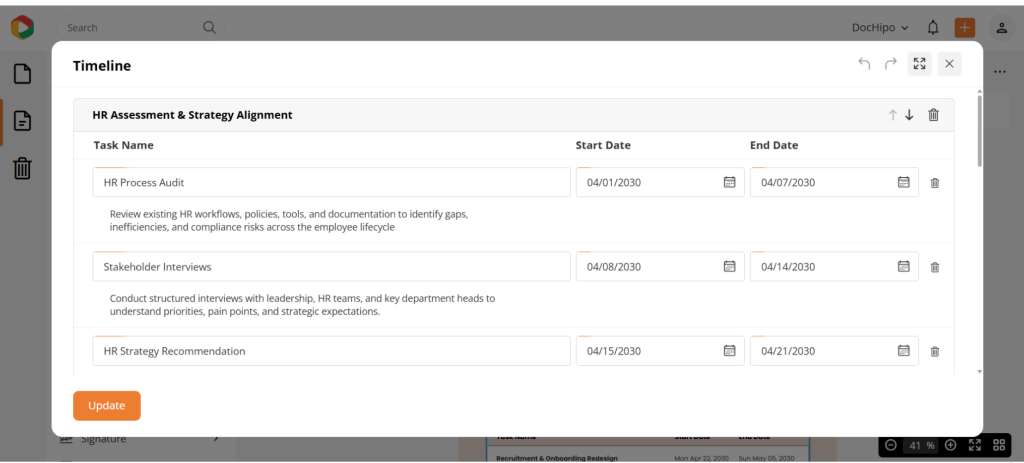Edit the HR Process Audit task name field
The width and height of the screenshot is (1024, 463).
(330, 183)
